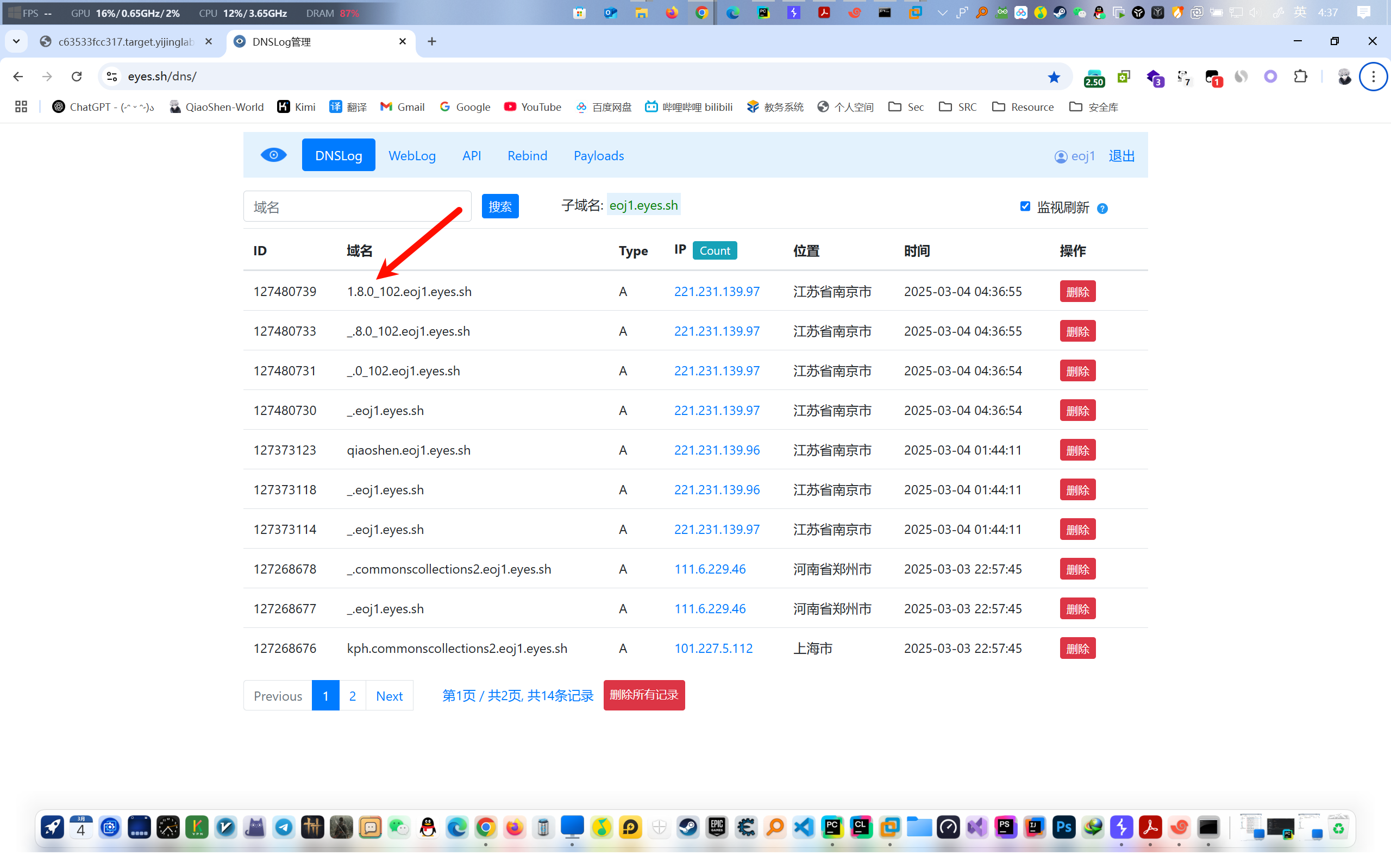Click the eye logo icon in navbar

(x=273, y=155)
